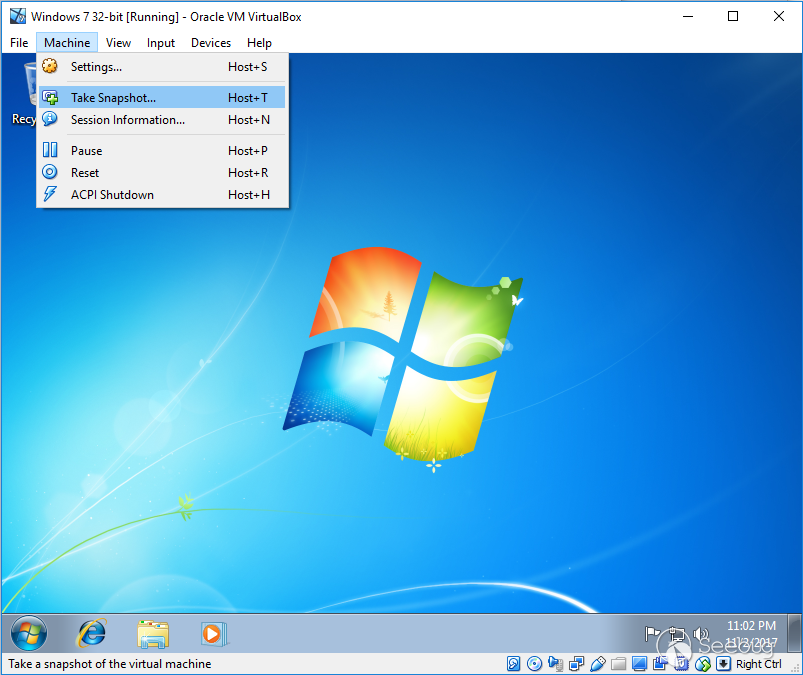Open Settings from the Machine menu
Viewport: 803px width, 675px height.
pyautogui.click(x=96, y=67)
